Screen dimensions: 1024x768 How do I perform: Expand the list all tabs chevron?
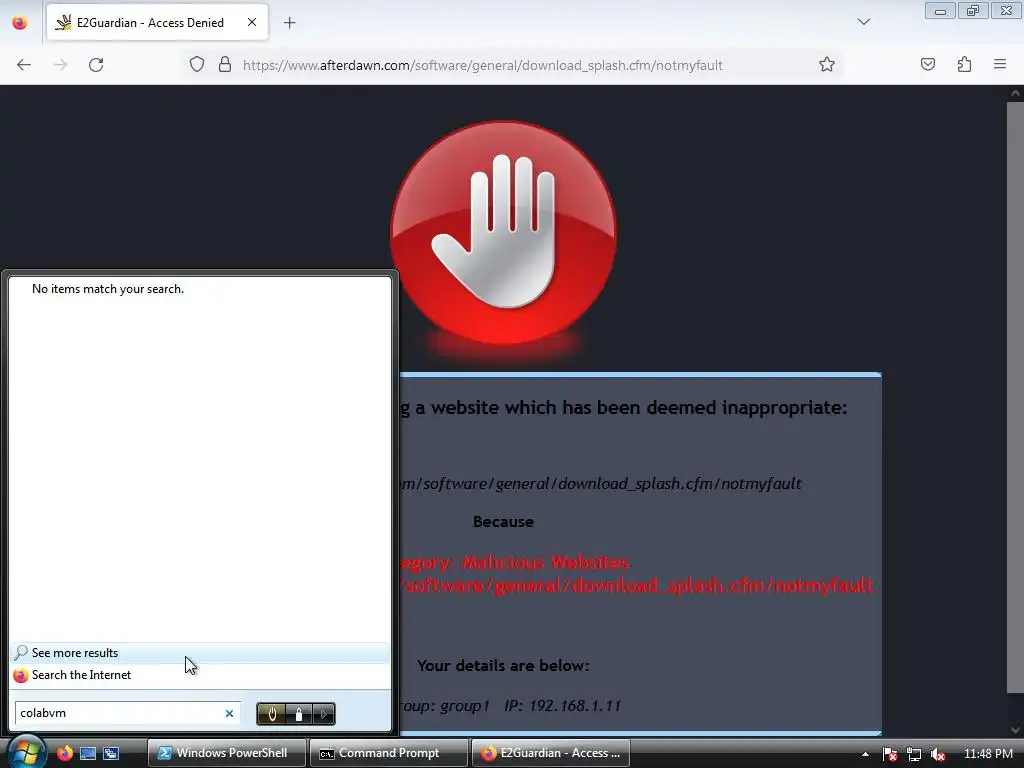coord(863,22)
